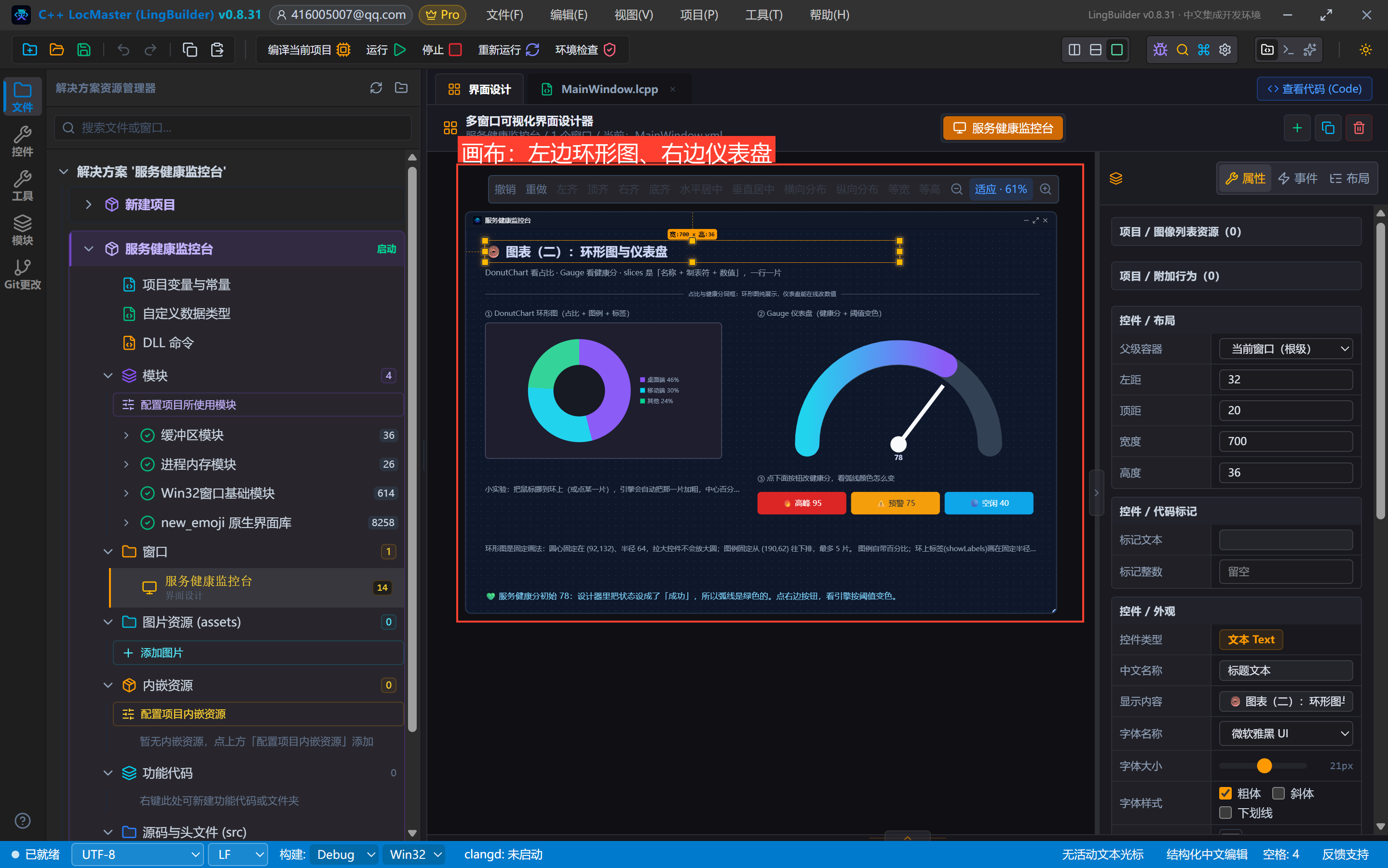Switch to the MainWindow.lcpp tab
Screen dimensions: 1388x868
point(609,89)
